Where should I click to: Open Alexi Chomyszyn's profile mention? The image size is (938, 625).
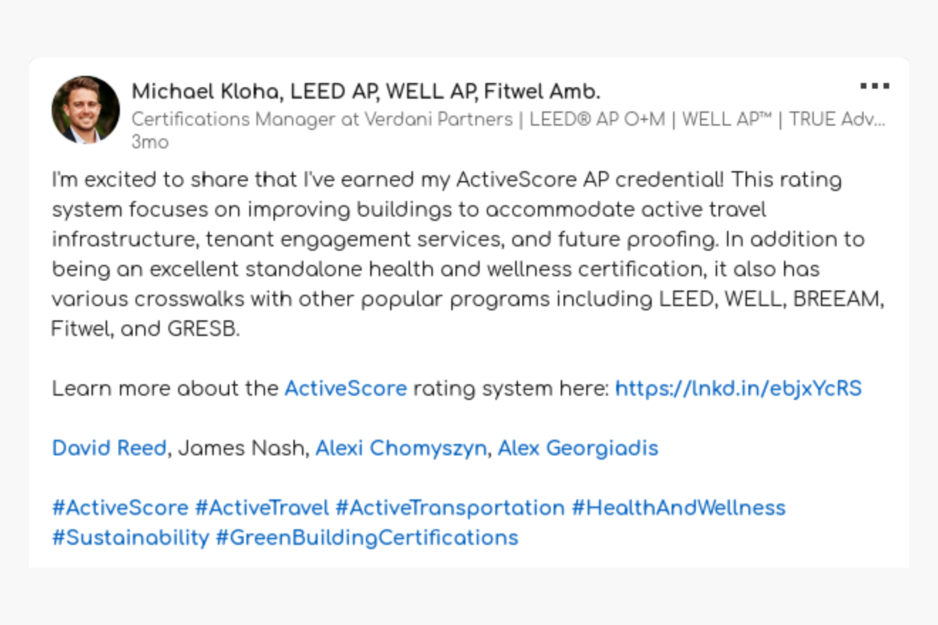click(401, 449)
